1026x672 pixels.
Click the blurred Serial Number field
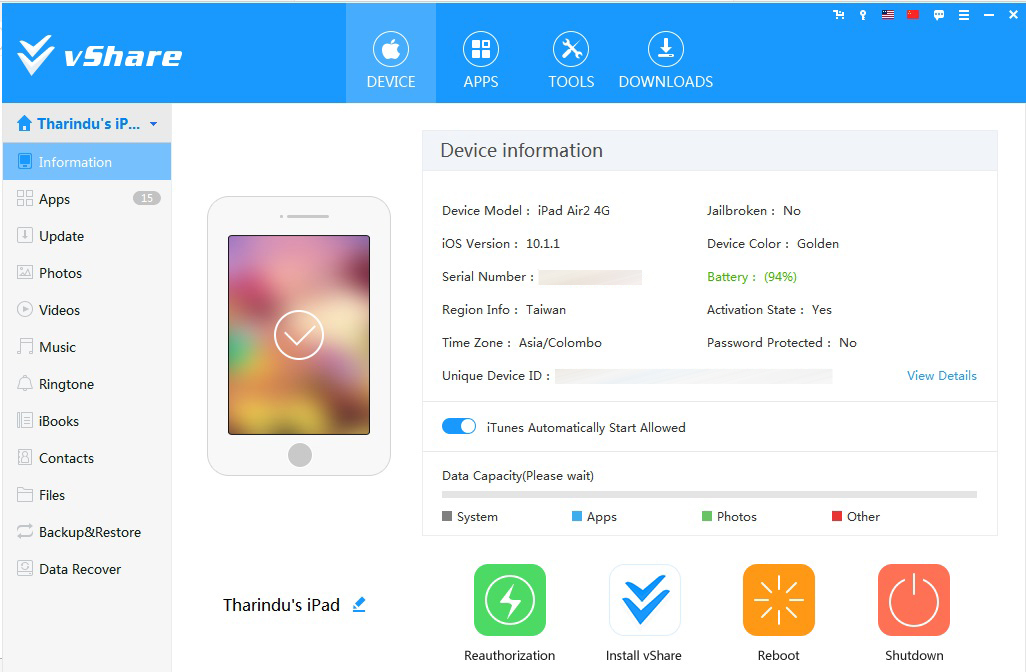[x=590, y=277]
